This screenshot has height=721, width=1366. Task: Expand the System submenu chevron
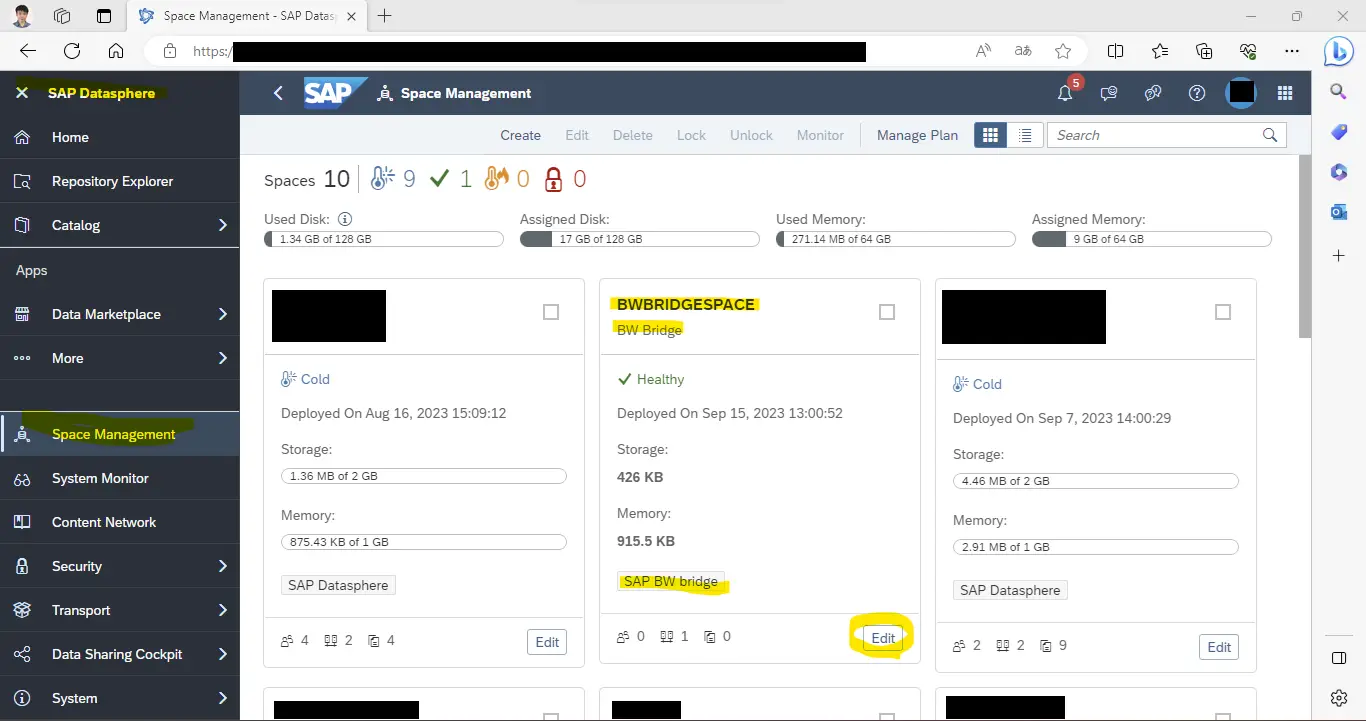(222, 698)
